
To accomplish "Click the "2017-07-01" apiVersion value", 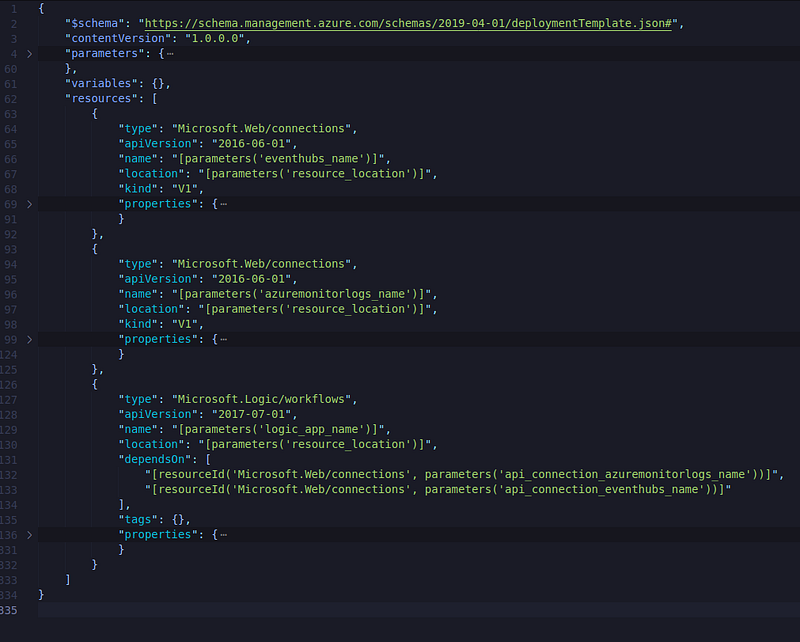I will click(x=252, y=414).
